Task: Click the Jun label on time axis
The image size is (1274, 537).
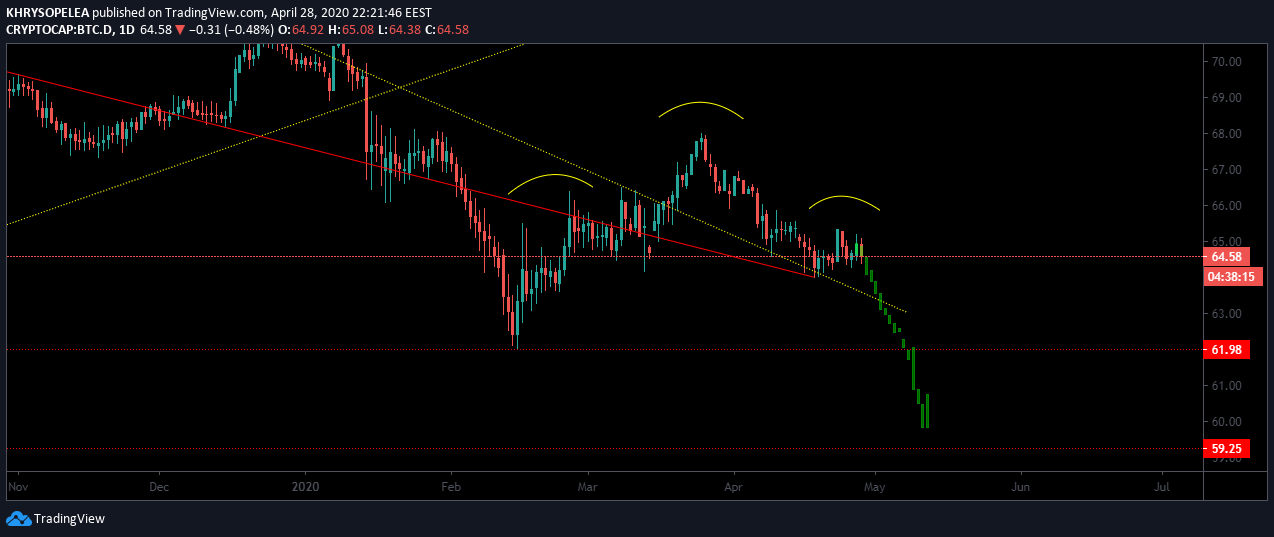Action: tap(1021, 487)
